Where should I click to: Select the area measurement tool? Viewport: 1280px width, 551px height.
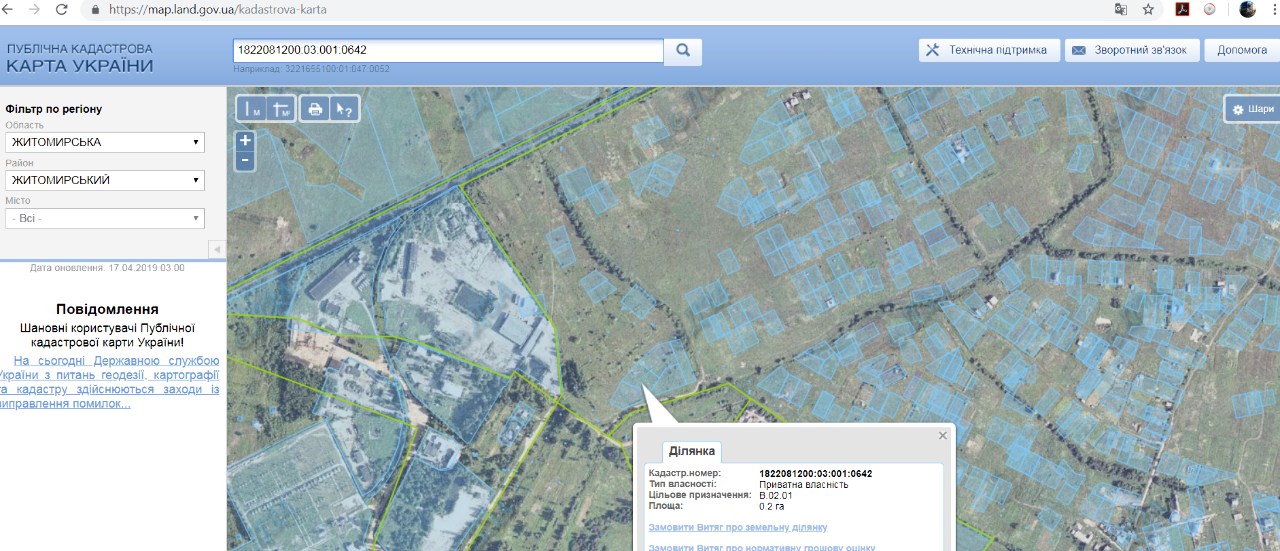(281, 109)
